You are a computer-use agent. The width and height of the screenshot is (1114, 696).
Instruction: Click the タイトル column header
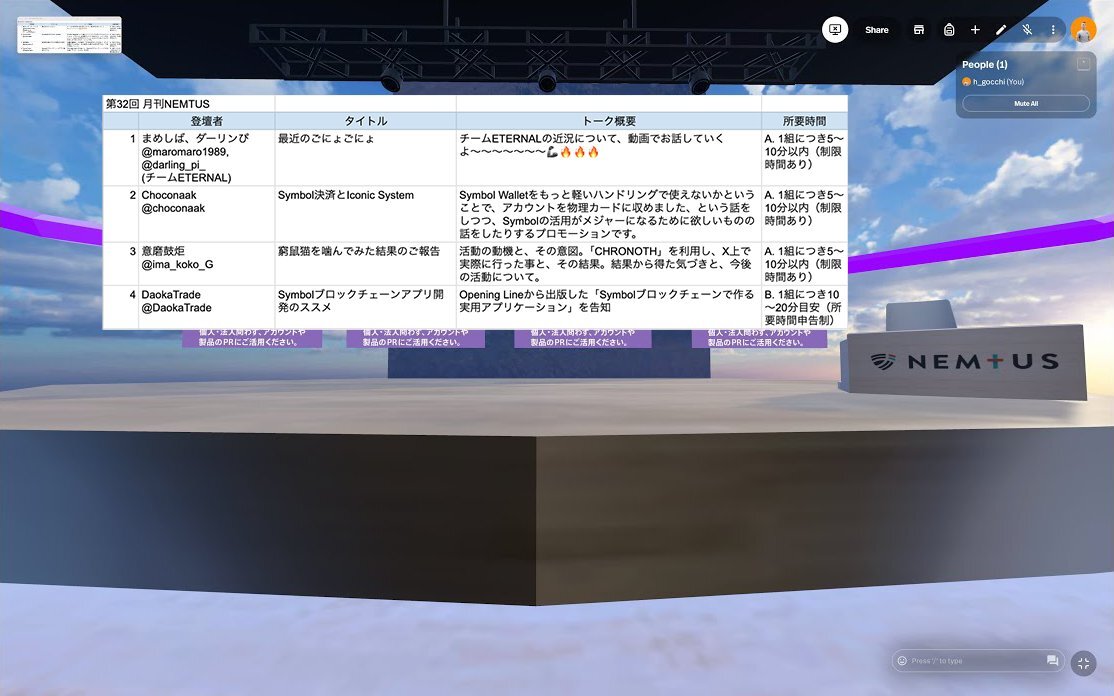(365, 121)
